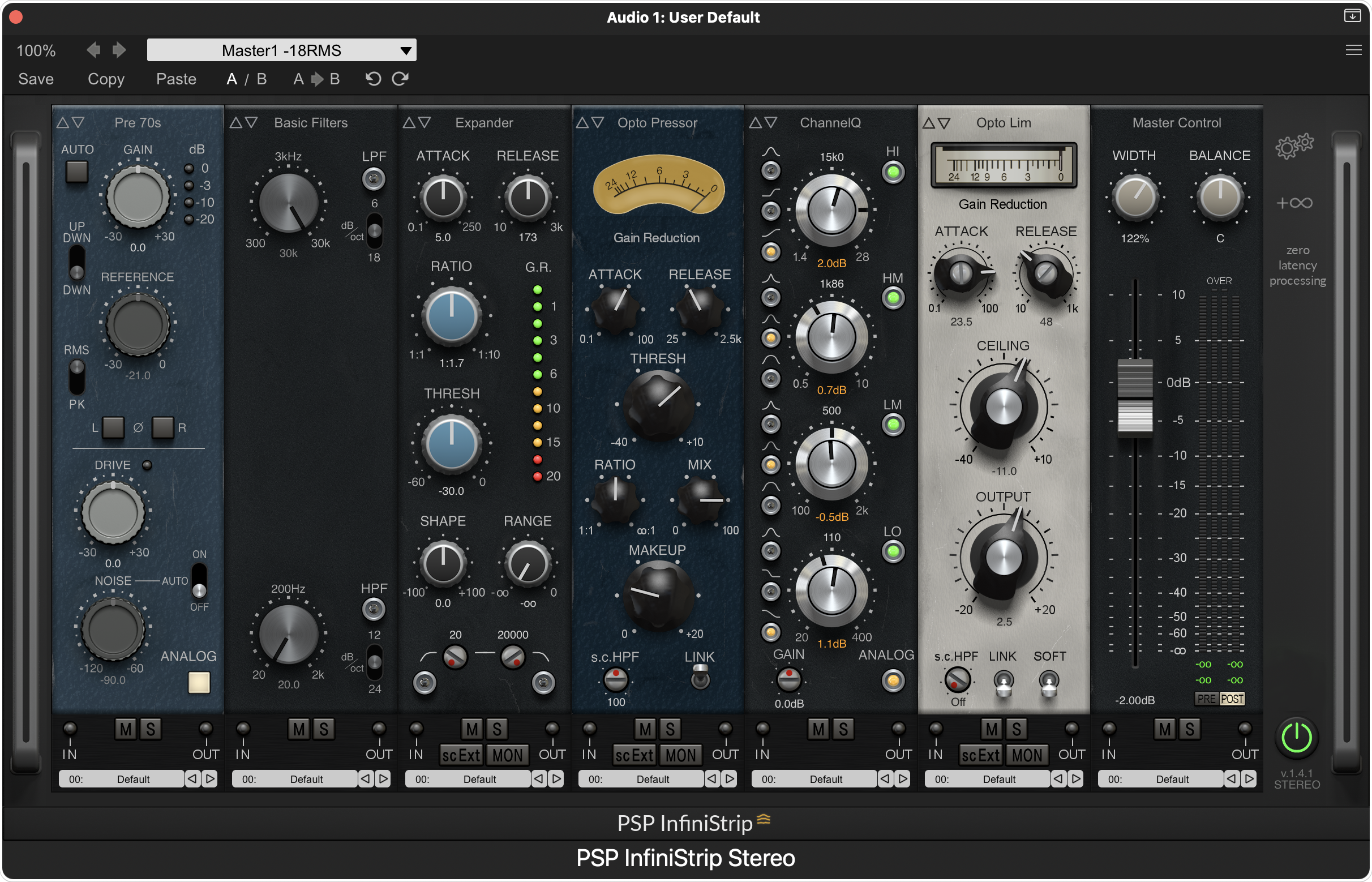Mute the Pre 70s module
This screenshot has height=882, width=1372.
point(126,729)
